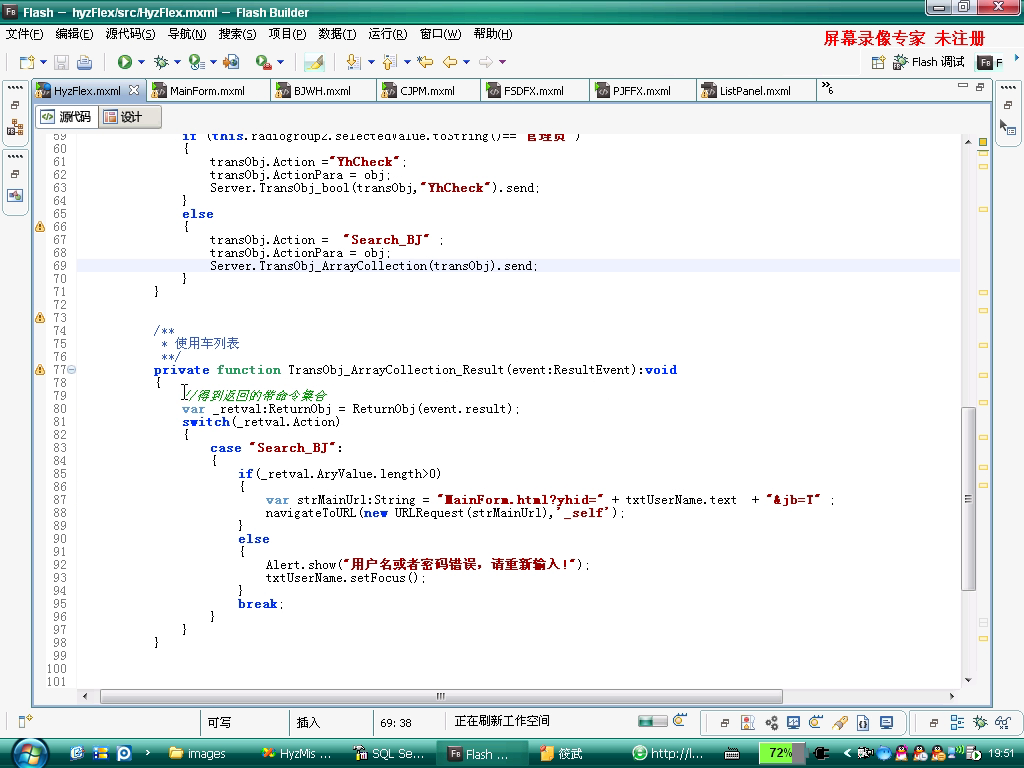Switch to the ListPanel.mxml tab

coord(755,91)
